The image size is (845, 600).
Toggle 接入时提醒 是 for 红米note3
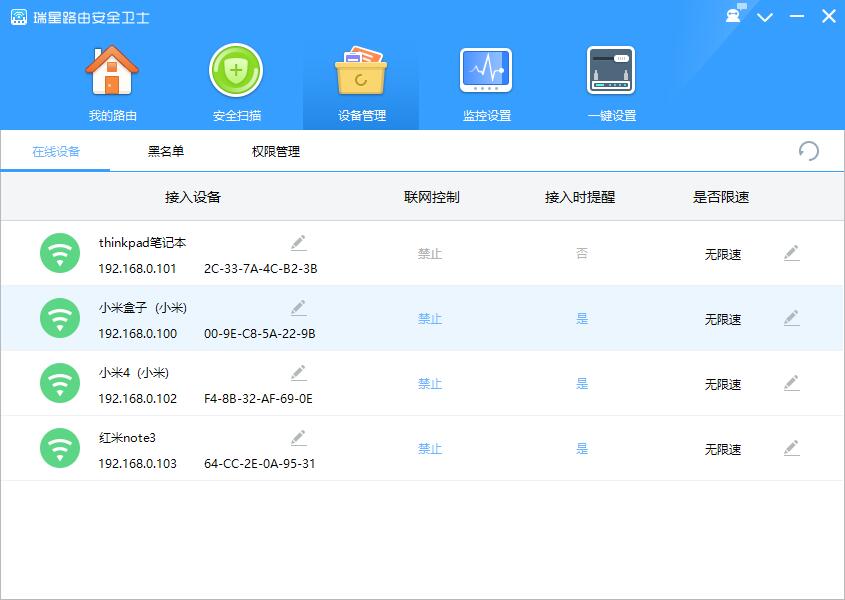point(582,449)
